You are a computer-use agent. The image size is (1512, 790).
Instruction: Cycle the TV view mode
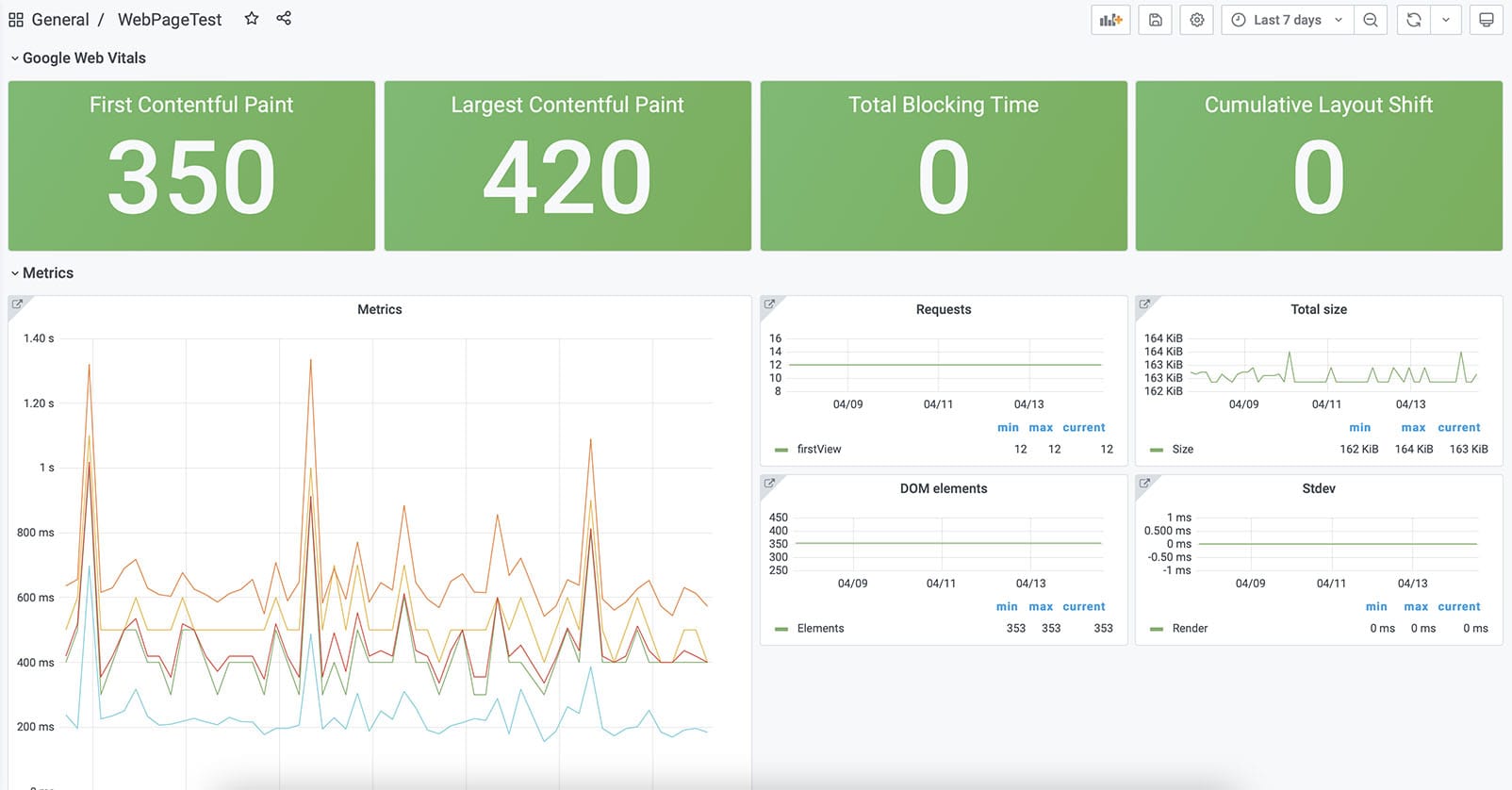click(x=1487, y=20)
